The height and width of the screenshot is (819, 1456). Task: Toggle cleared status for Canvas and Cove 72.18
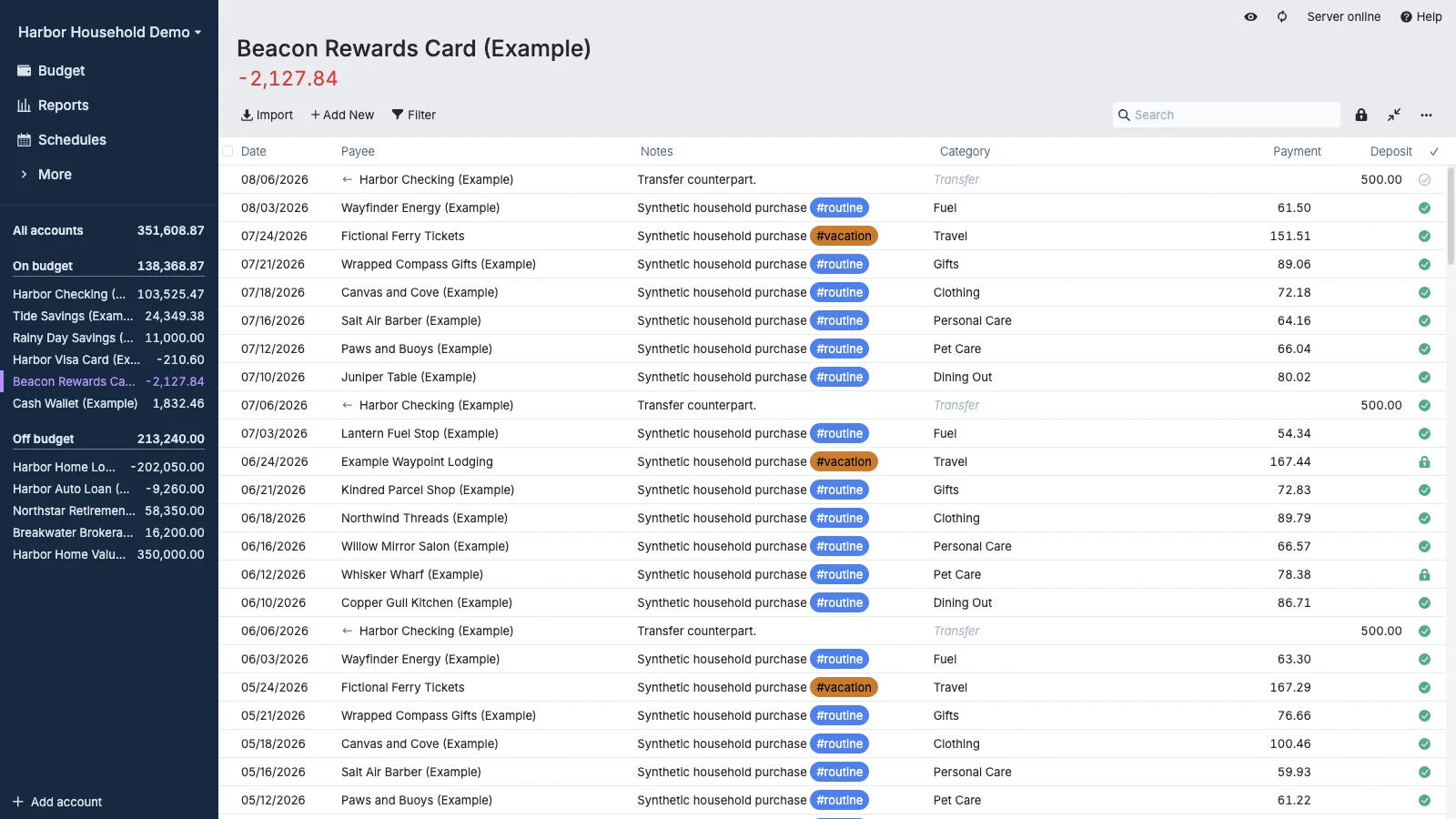coord(1424,292)
